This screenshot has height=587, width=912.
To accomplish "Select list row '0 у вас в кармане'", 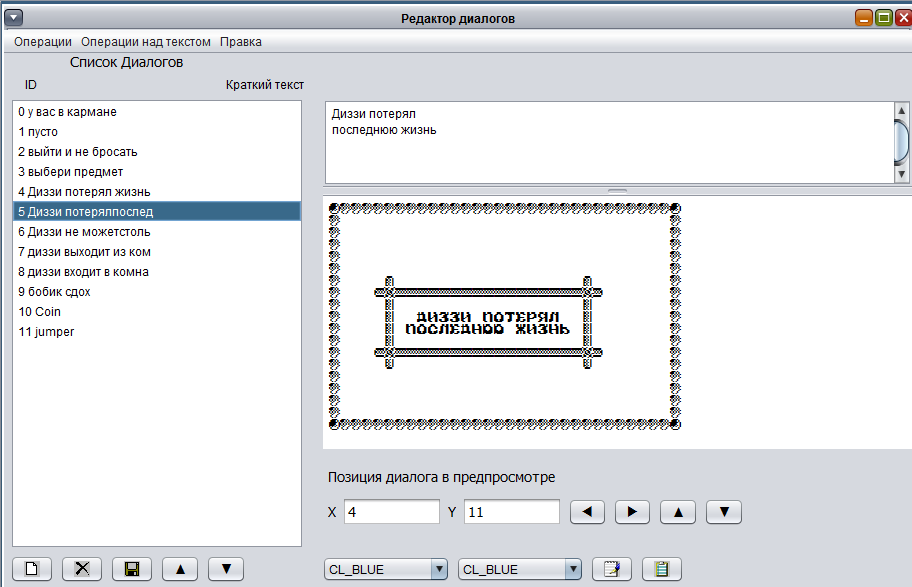I will click(156, 112).
